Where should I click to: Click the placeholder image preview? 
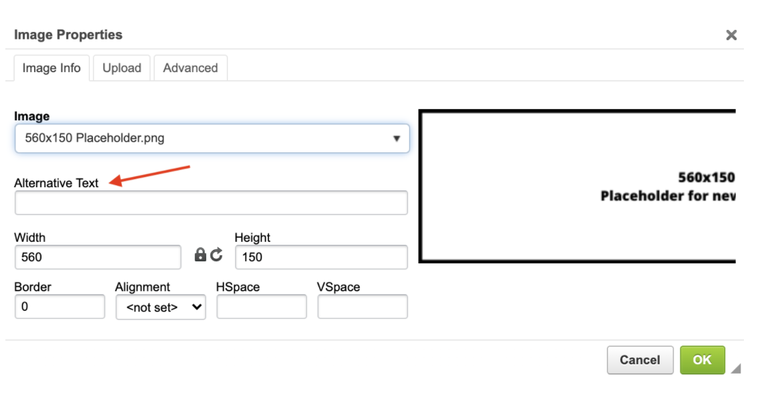pyautogui.click(x=577, y=186)
